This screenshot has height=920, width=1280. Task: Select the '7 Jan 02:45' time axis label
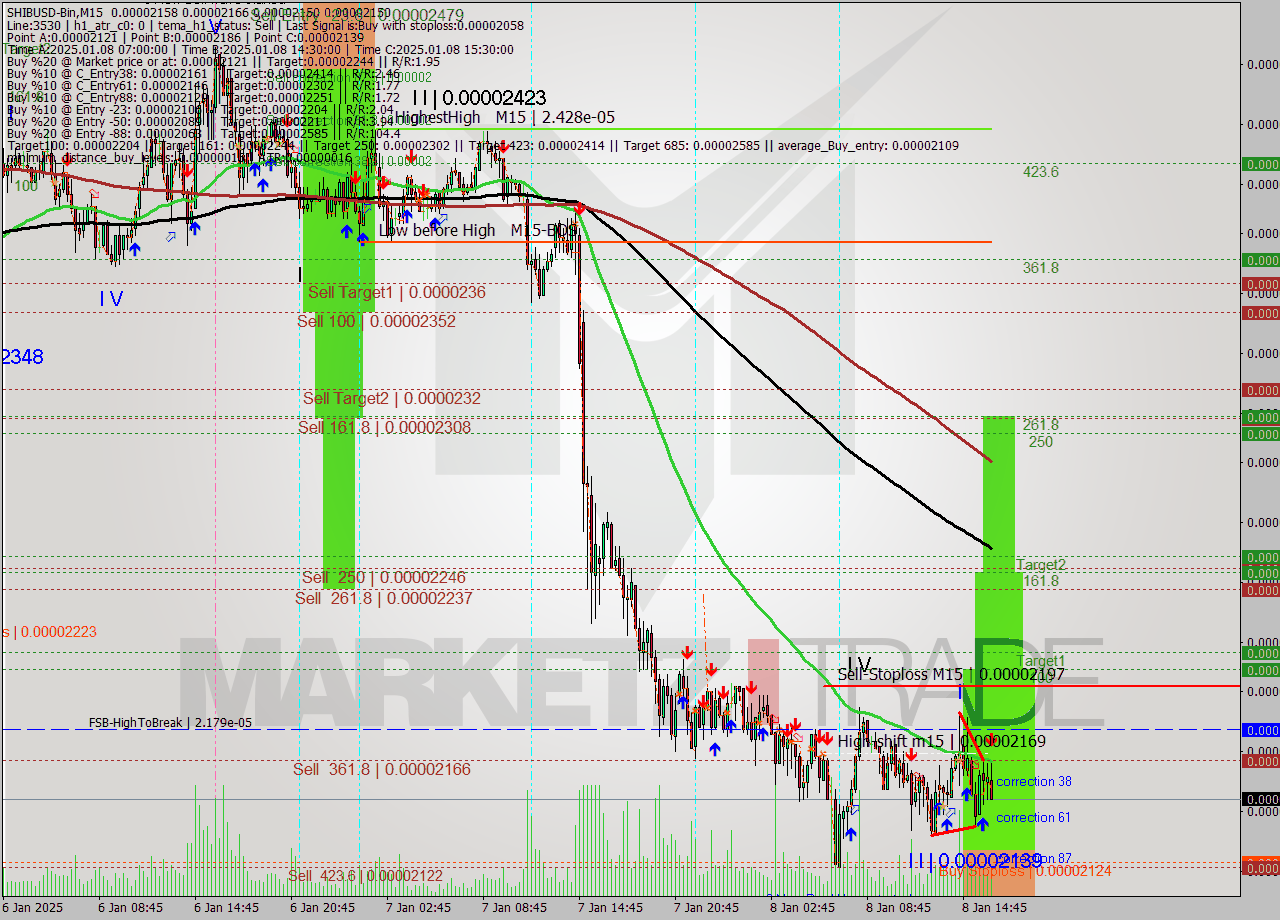pos(418,908)
